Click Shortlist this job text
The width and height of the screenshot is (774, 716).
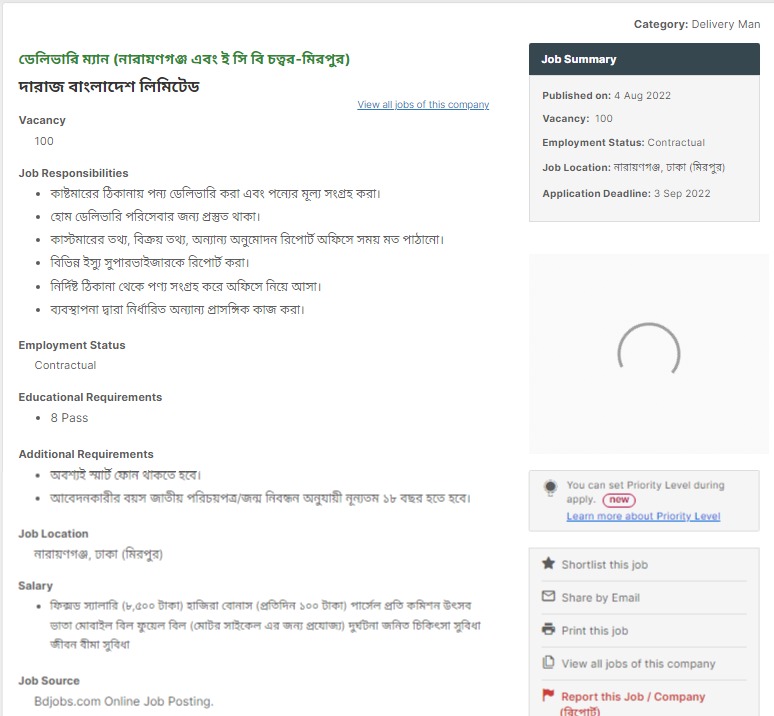[x=605, y=565]
